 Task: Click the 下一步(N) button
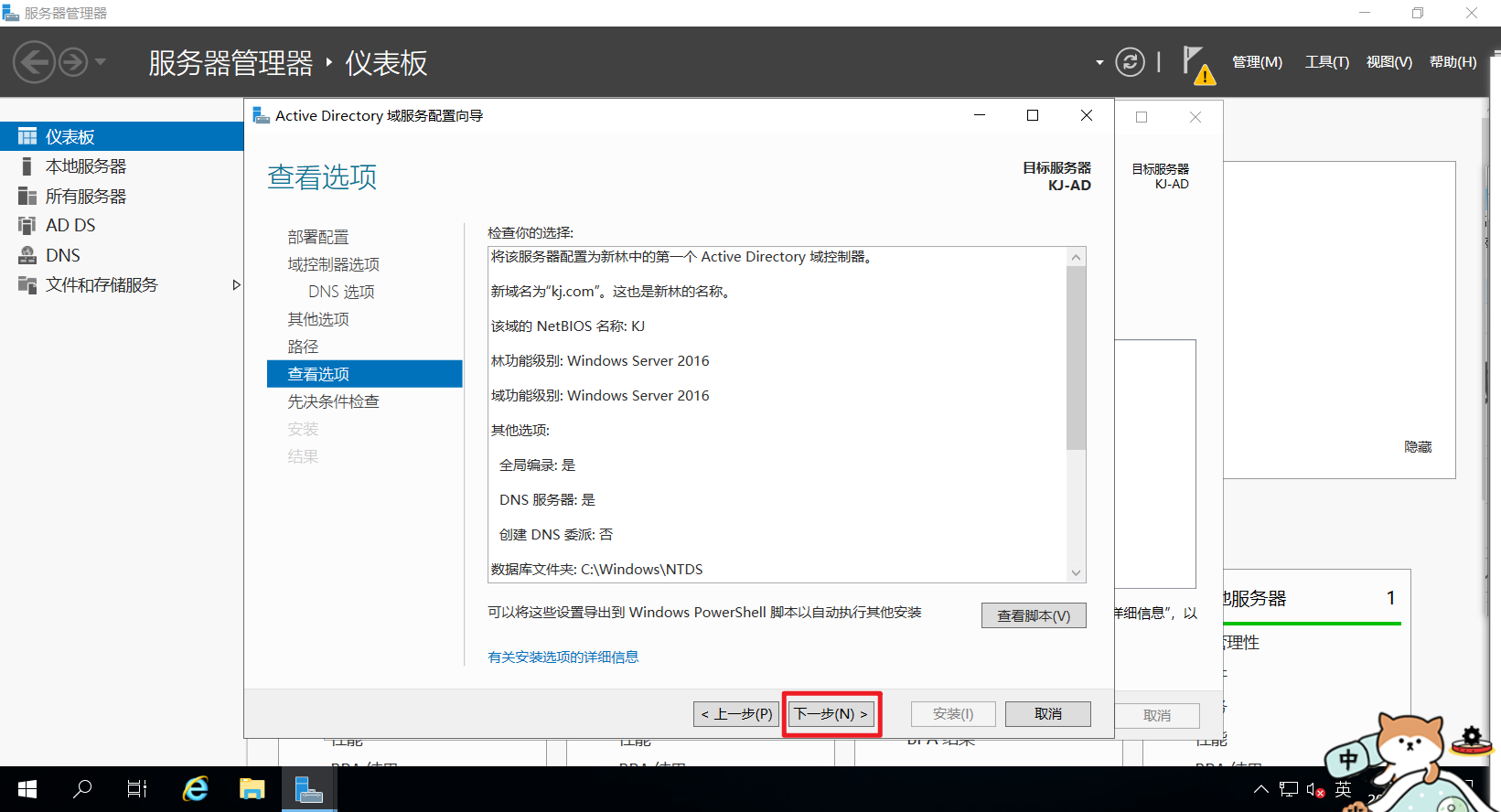[831, 714]
